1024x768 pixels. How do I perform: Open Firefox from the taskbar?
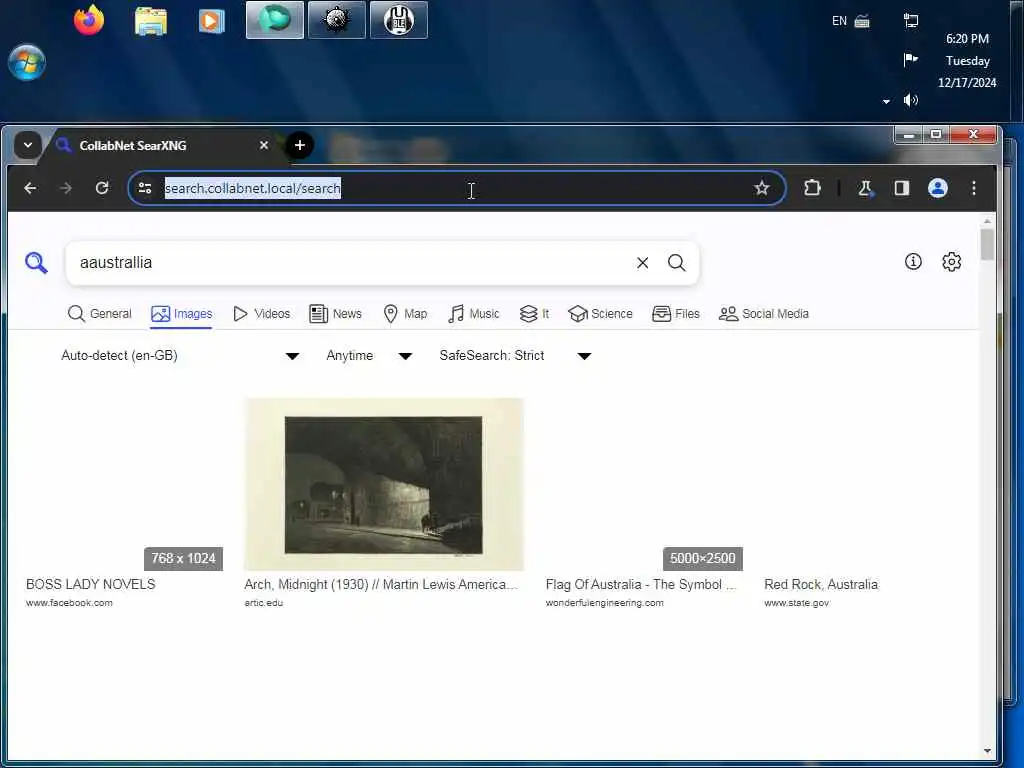pyautogui.click(x=89, y=20)
